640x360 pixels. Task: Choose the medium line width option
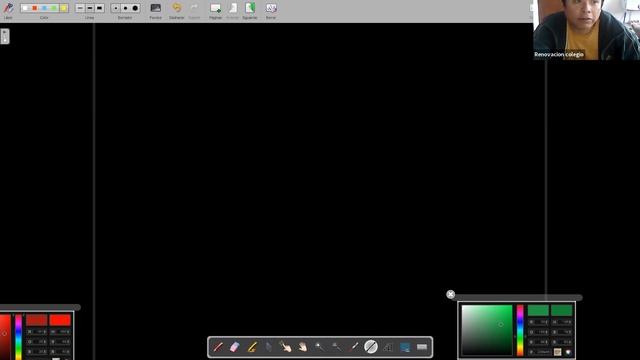pyautogui.click(x=90, y=8)
